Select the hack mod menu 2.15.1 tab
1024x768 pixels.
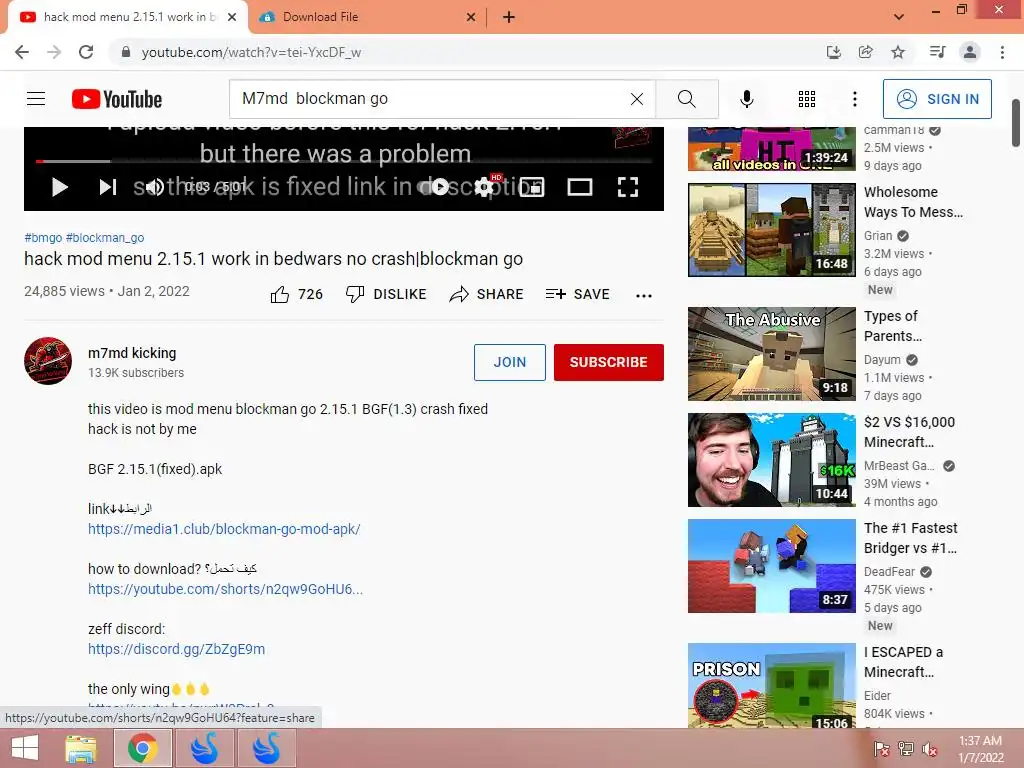tap(129, 17)
